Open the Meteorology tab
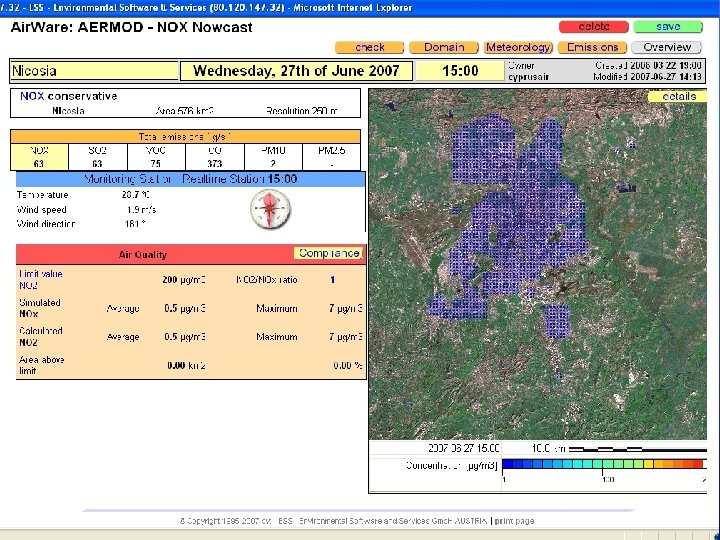This screenshot has height=540, width=720. pos(518,47)
